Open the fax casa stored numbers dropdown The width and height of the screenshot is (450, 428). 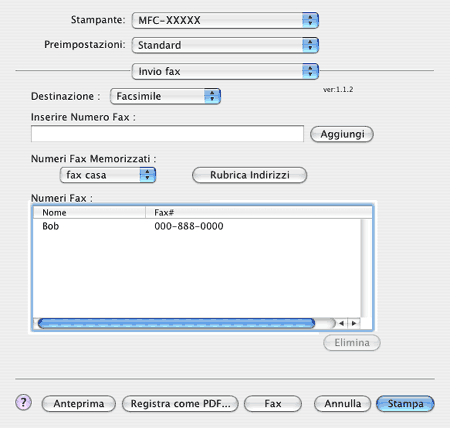(x=108, y=175)
